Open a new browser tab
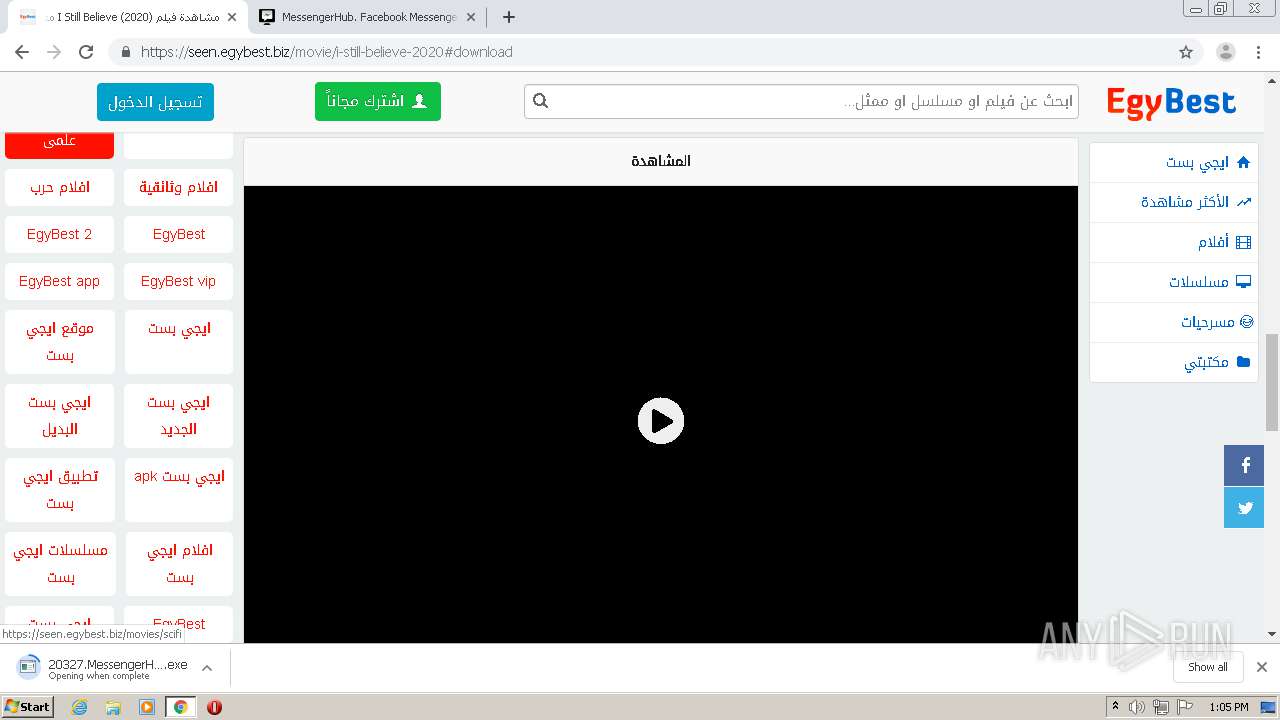Viewport: 1280px width, 720px height. [509, 17]
